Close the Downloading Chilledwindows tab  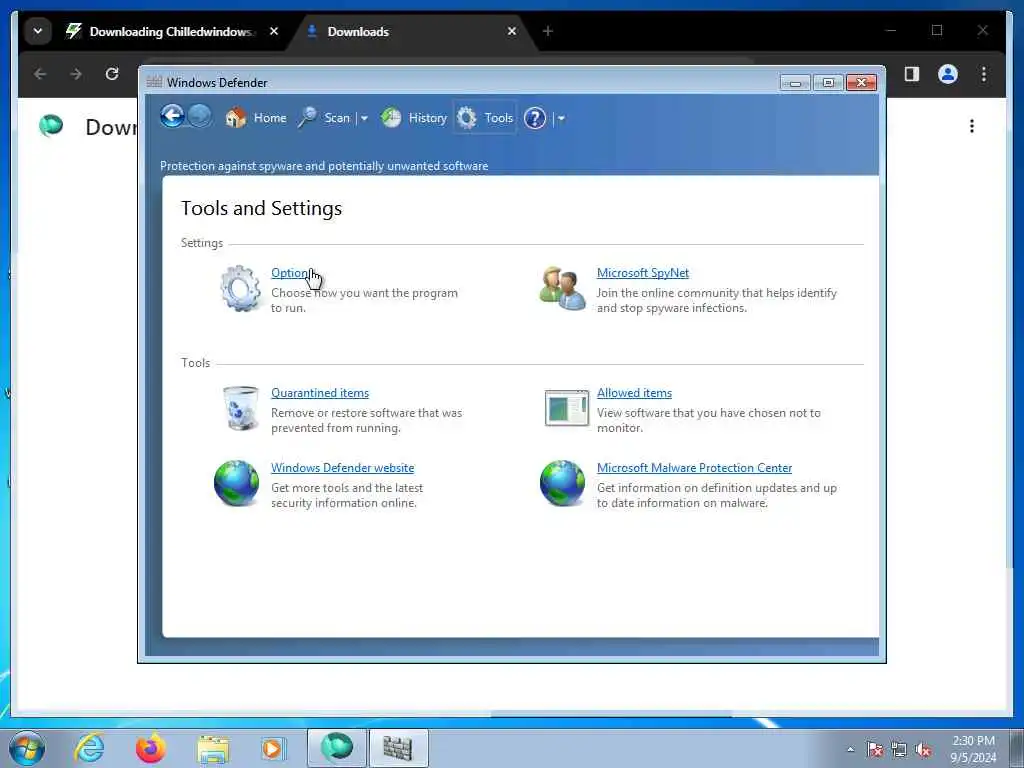click(x=274, y=31)
